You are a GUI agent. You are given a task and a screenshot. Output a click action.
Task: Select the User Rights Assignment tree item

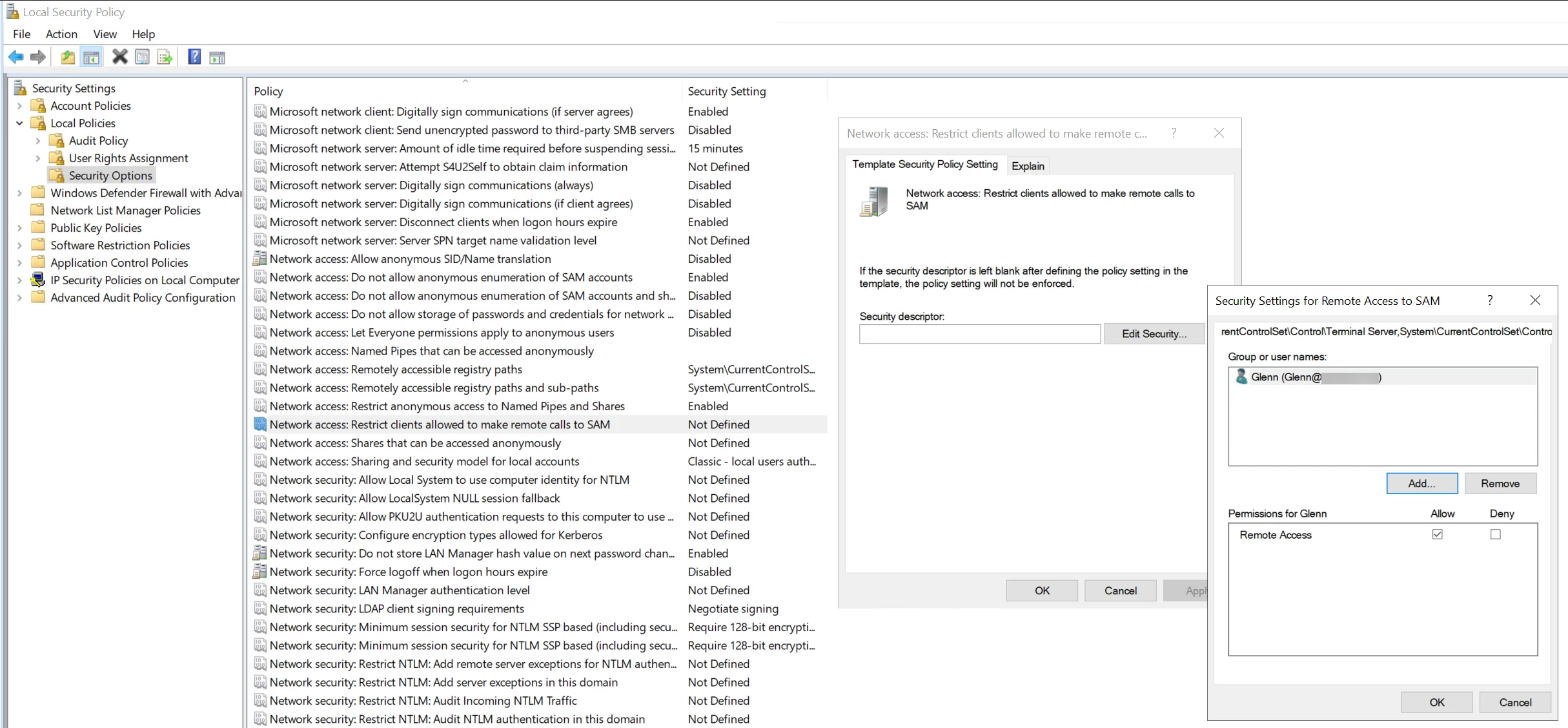click(x=128, y=158)
